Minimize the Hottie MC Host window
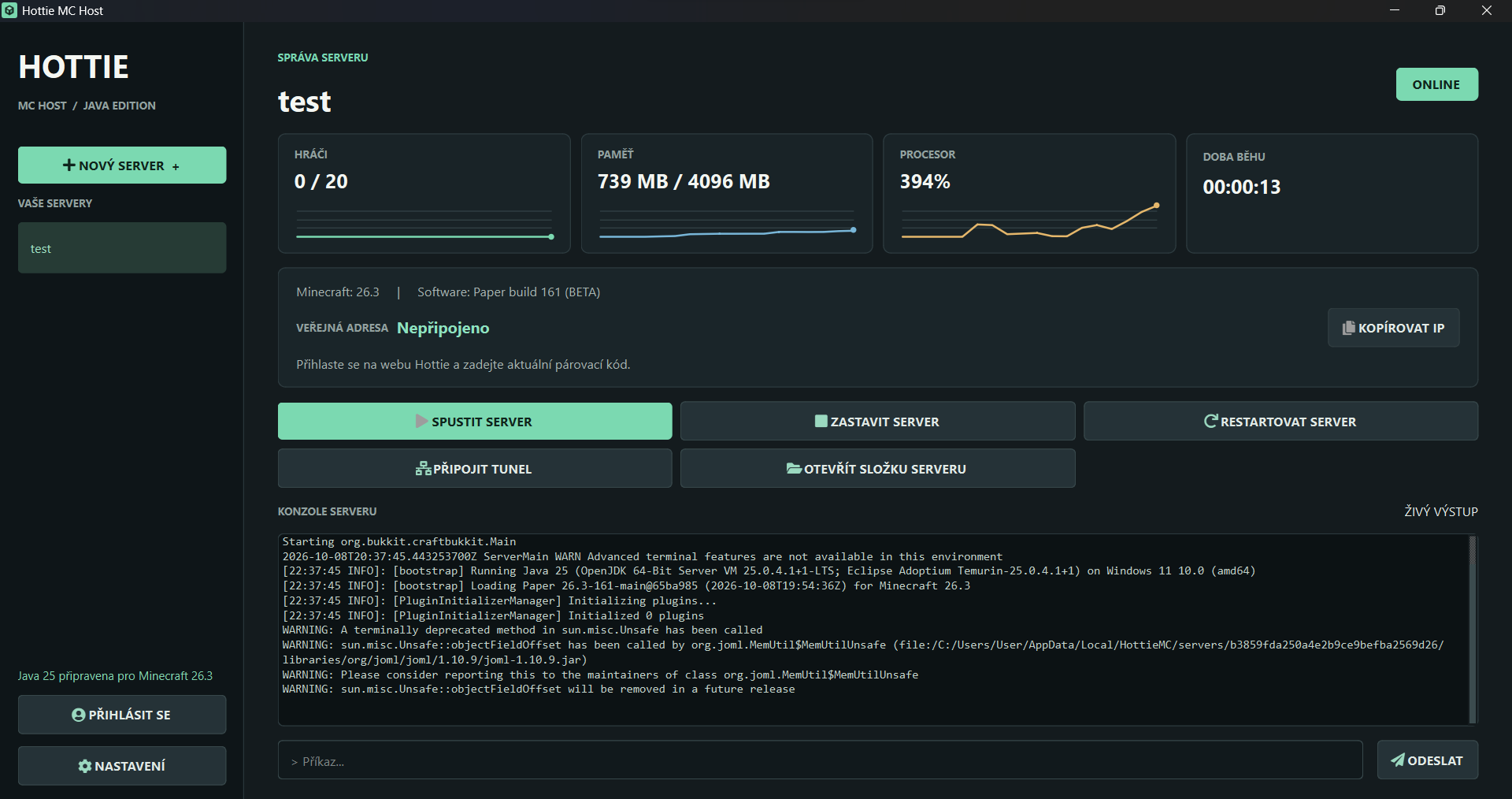 tap(1395, 10)
